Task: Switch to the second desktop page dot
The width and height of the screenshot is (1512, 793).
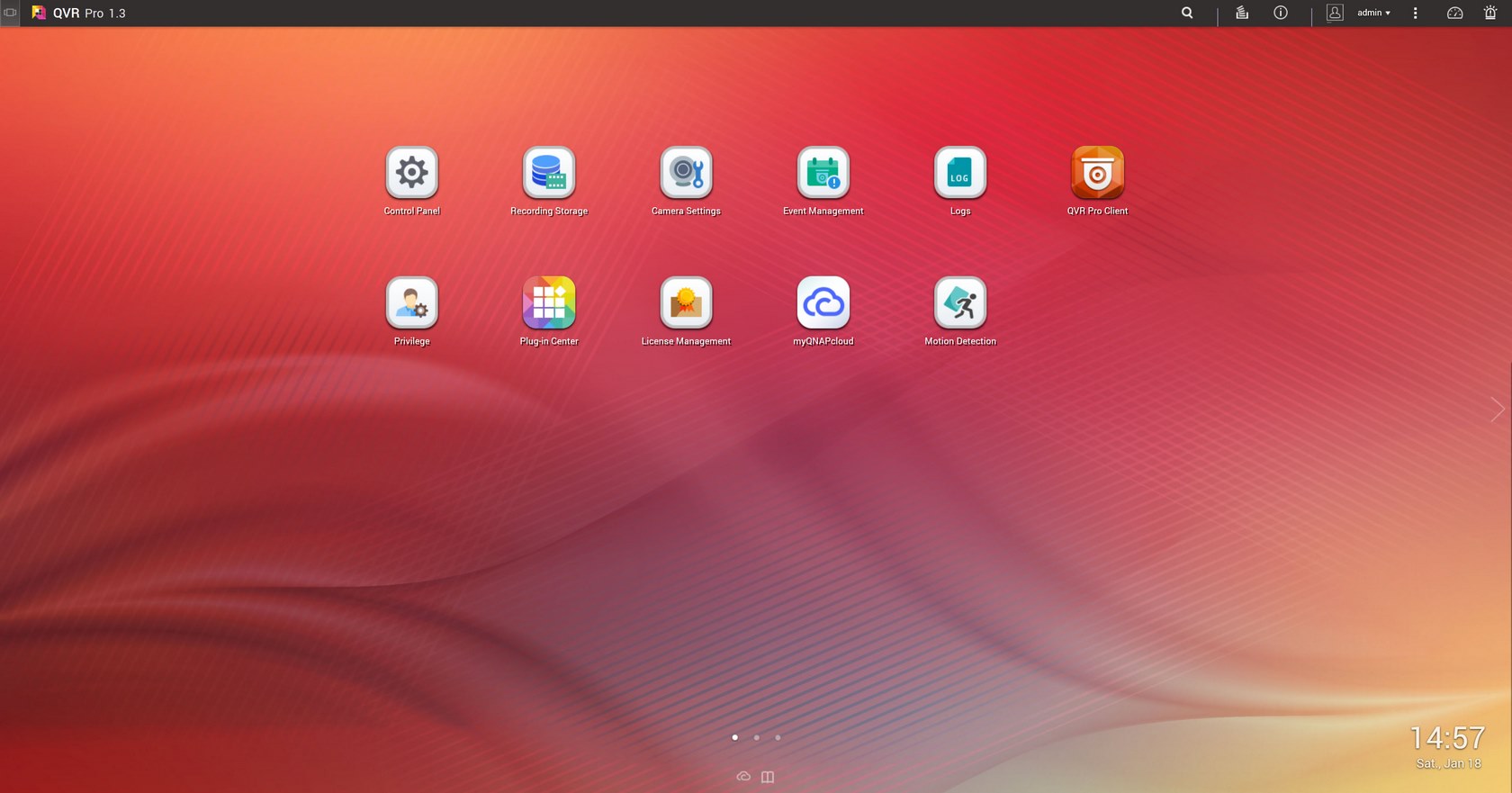Action: click(x=757, y=737)
